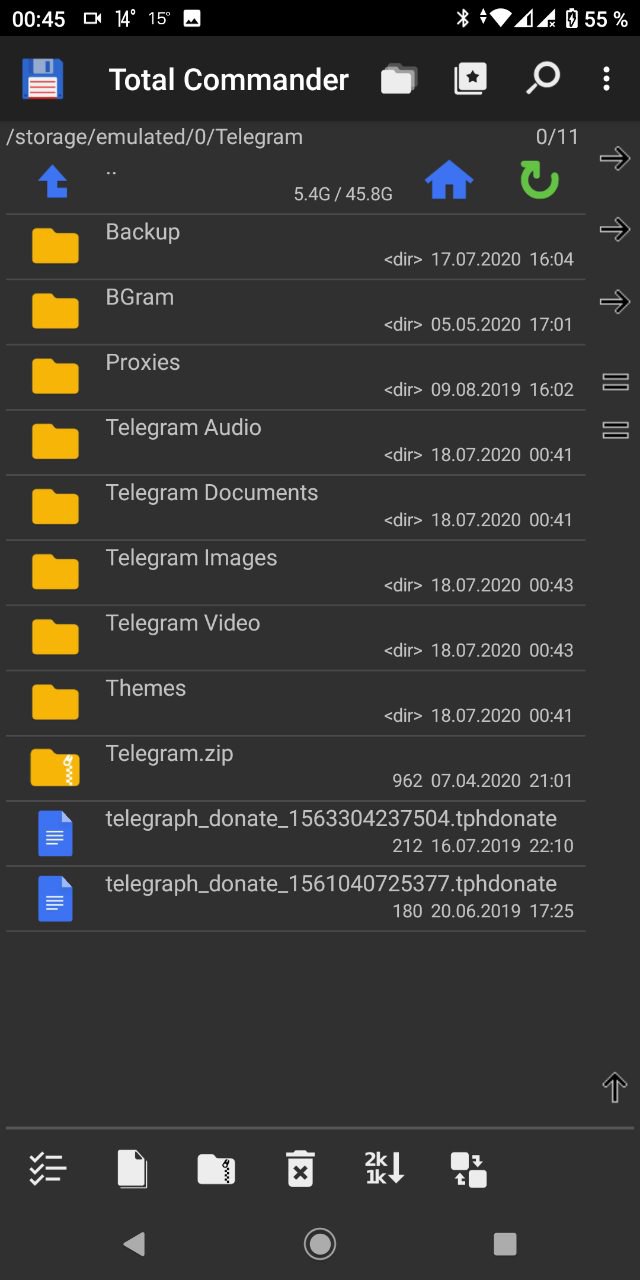Tap the button bar customize icon

pos(468,1169)
